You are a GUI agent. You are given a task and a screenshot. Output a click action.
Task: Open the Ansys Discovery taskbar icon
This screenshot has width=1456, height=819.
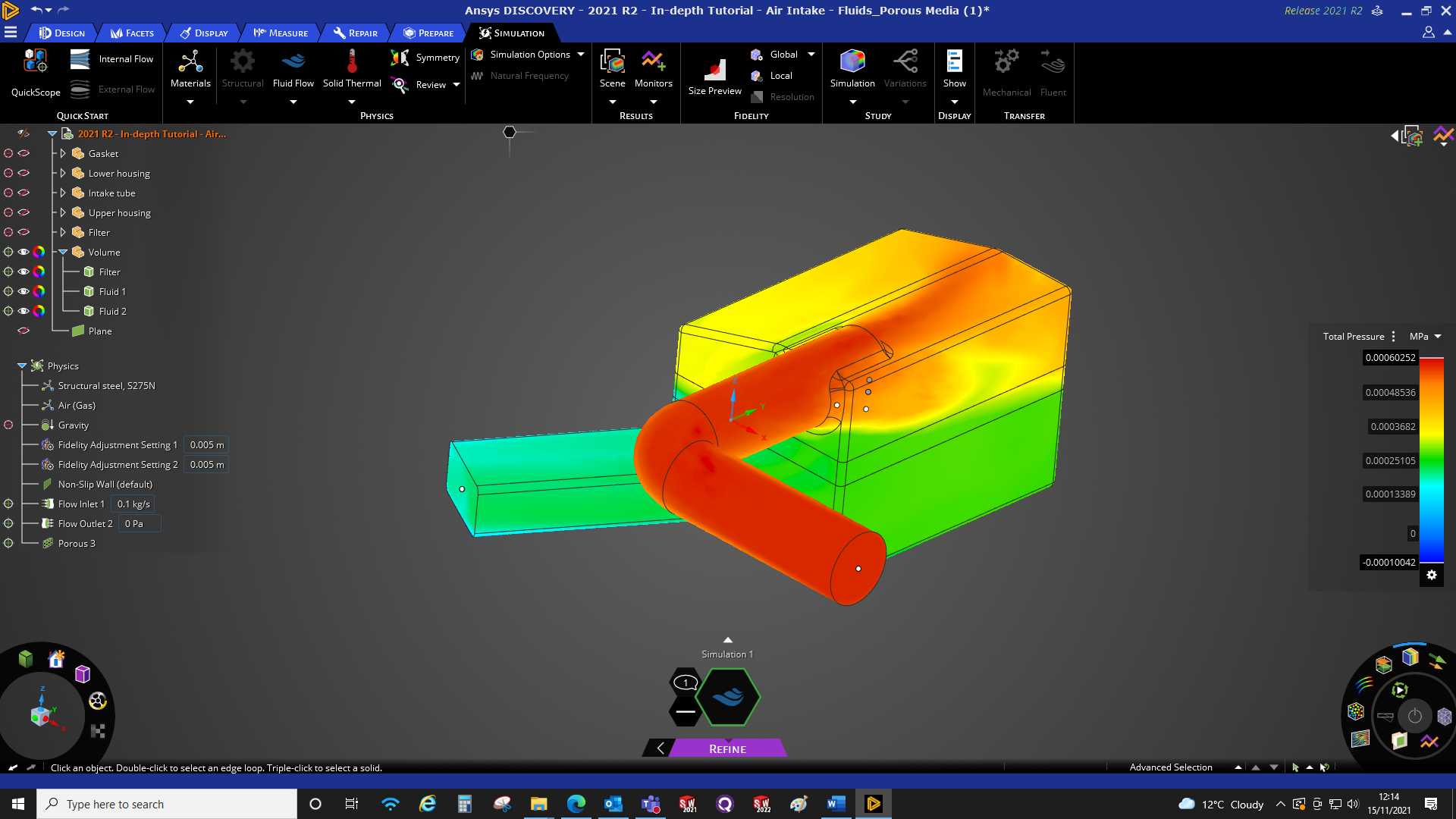(x=874, y=804)
